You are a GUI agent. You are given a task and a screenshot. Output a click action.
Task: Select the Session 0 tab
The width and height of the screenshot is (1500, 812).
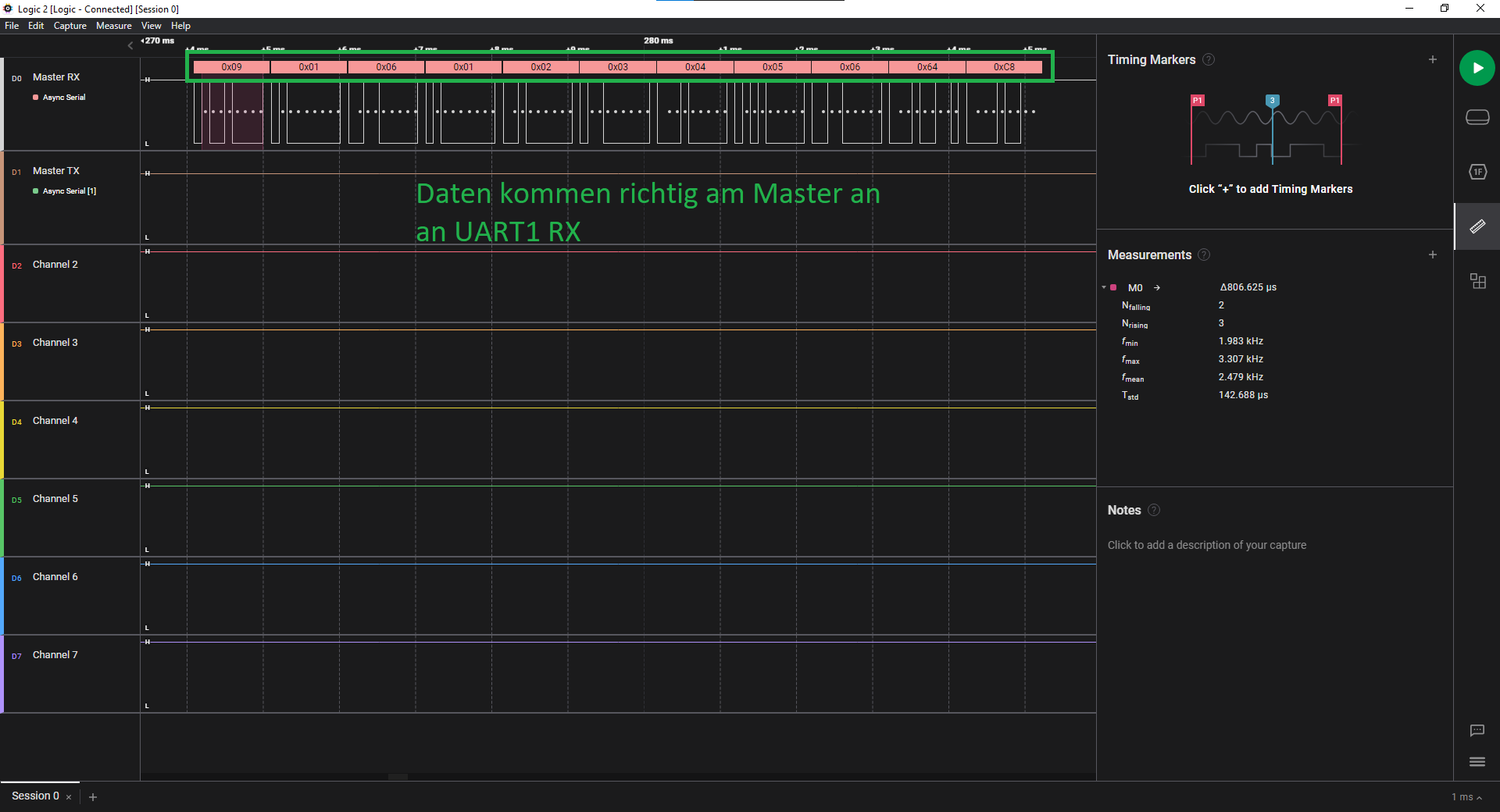[35, 796]
